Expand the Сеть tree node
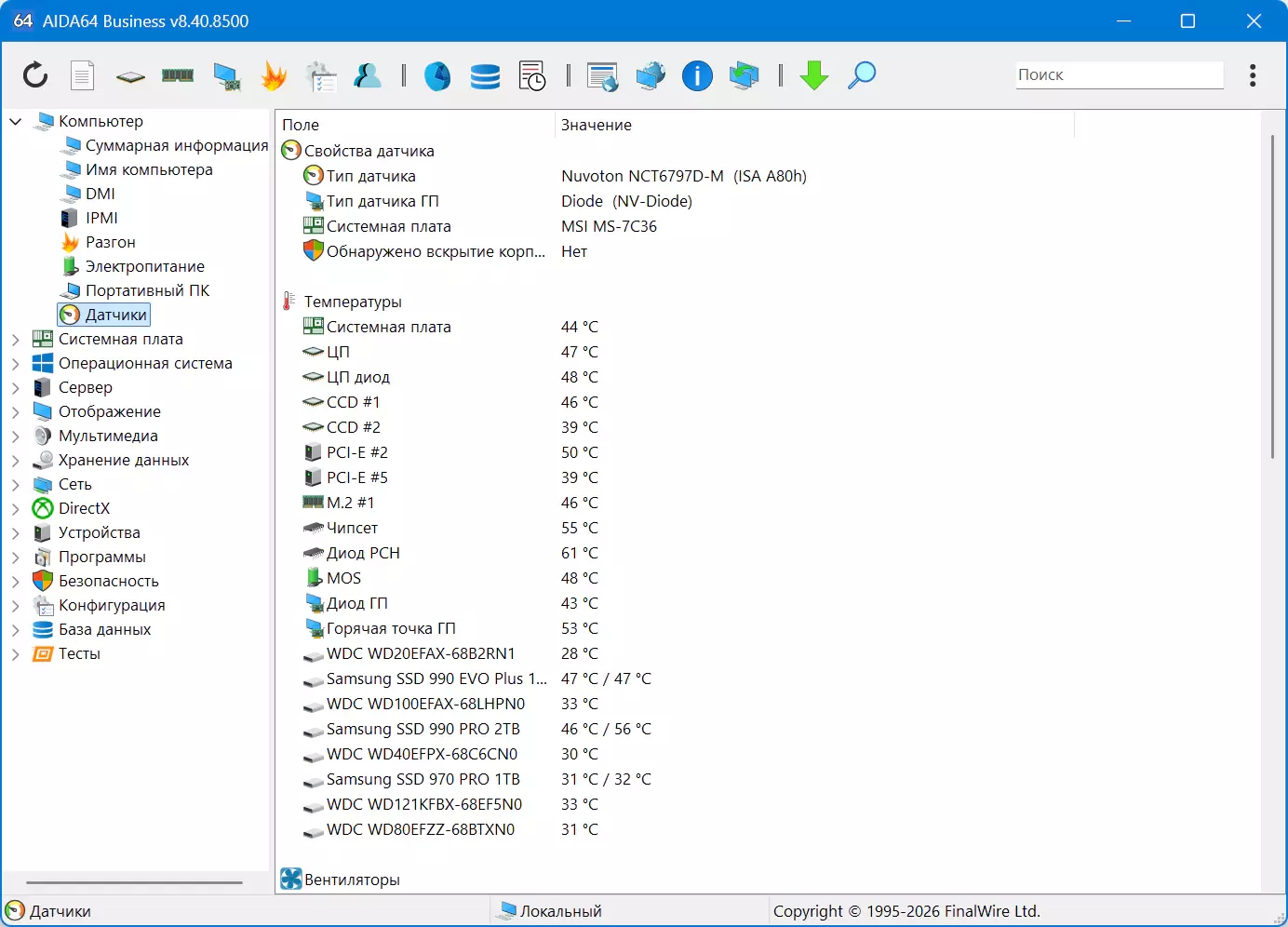The image size is (1288, 927). [x=16, y=484]
